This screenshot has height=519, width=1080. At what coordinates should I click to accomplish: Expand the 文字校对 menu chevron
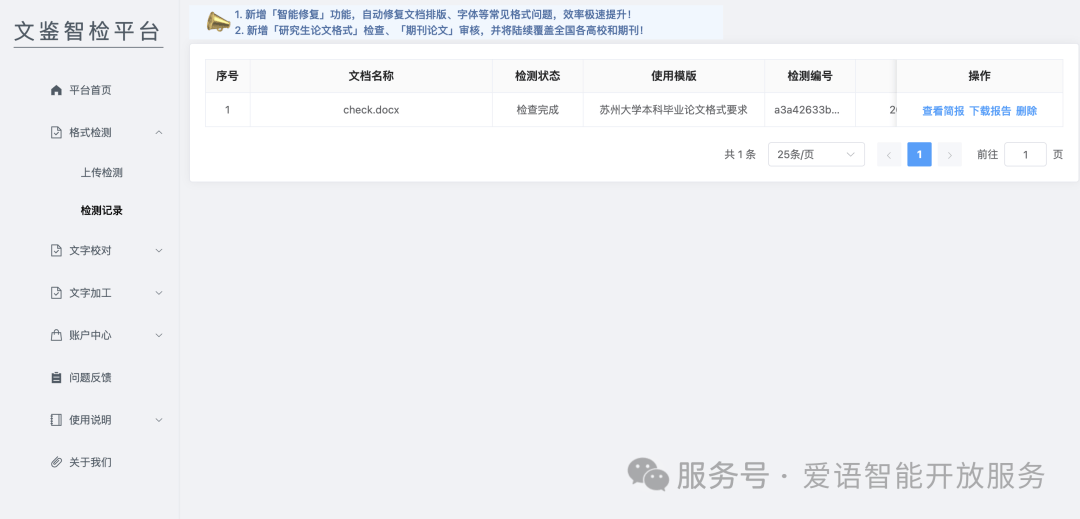[x=159, y=251]
